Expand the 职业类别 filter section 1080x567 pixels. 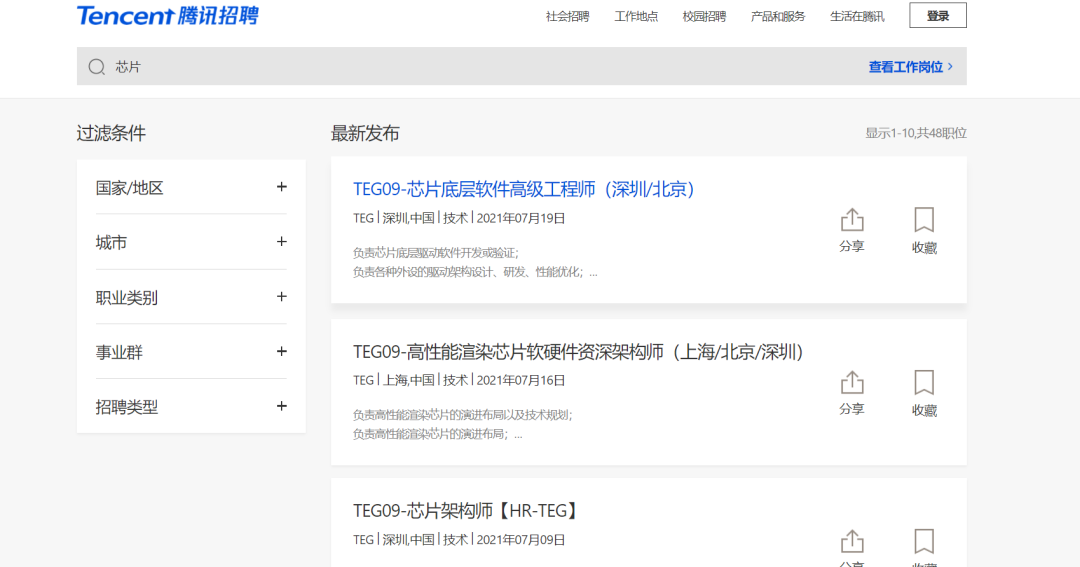click(281, 297)
